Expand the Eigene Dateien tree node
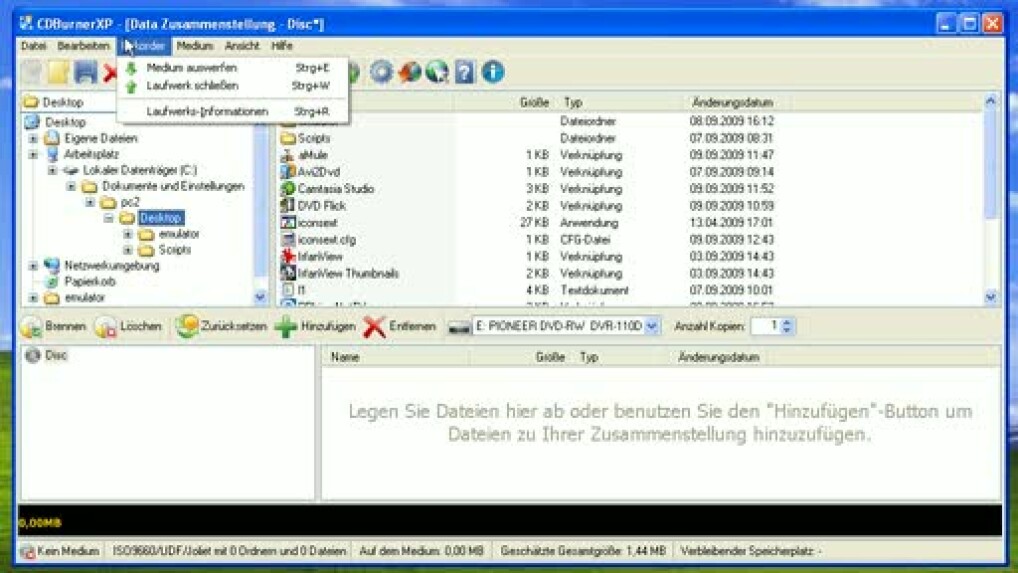Screen dimensions: 1018x573 33,139
